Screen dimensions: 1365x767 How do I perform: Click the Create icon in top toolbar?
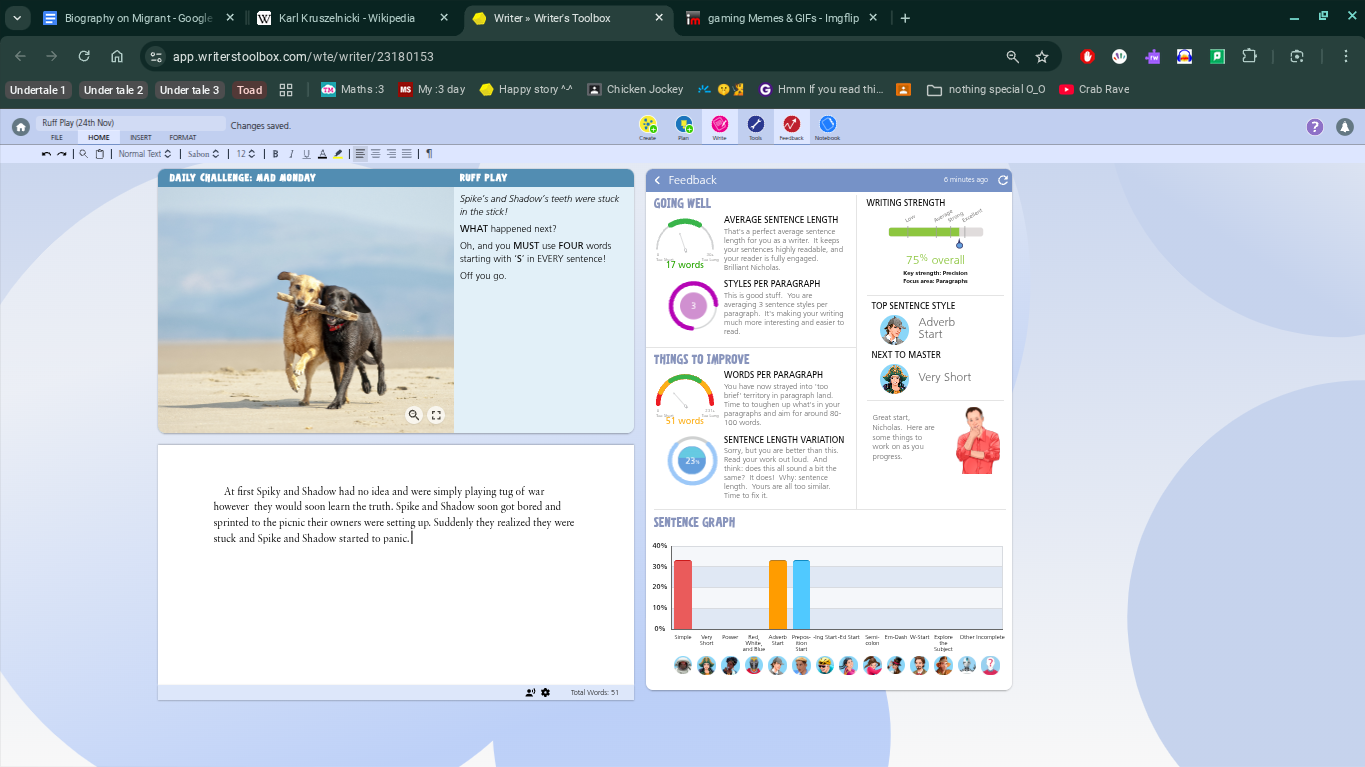(647, 126)
